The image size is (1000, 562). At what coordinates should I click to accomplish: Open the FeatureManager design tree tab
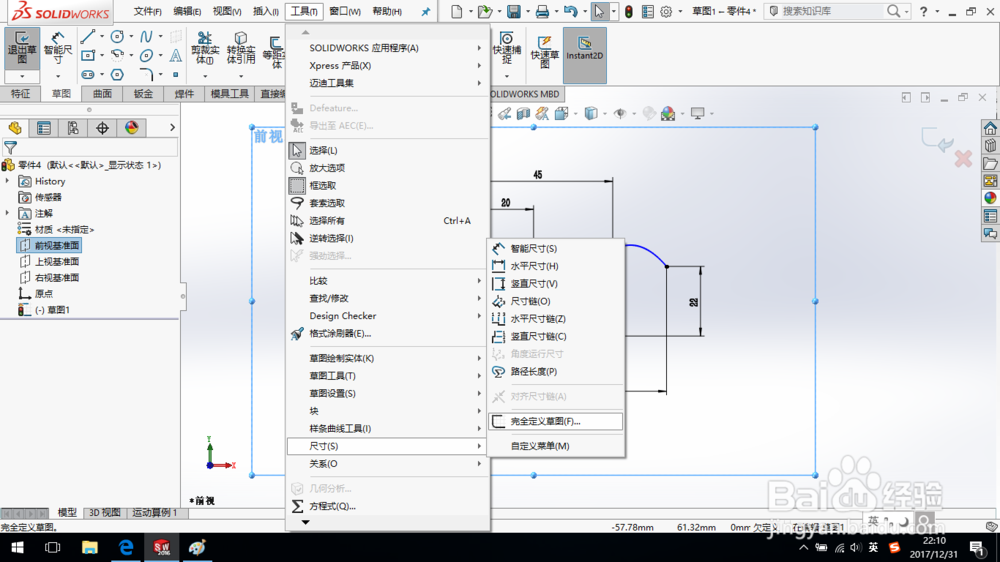tap(15, 128)
